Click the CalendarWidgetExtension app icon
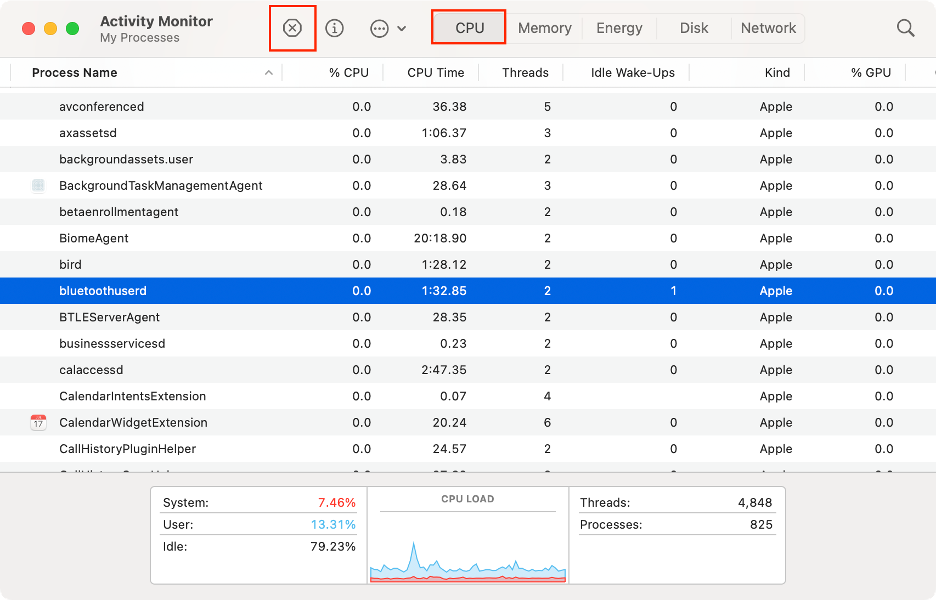This screenshot has height=600, width=936. tap(37, 422)
